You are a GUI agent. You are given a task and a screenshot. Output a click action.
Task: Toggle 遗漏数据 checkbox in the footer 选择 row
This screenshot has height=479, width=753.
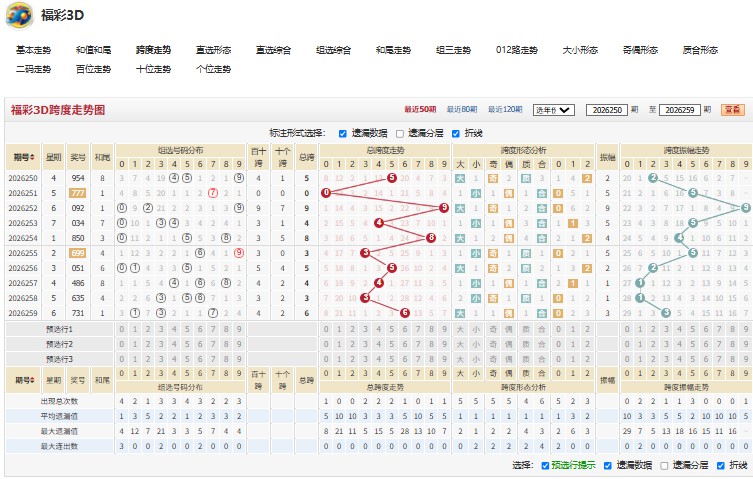(x=607, y=466)
